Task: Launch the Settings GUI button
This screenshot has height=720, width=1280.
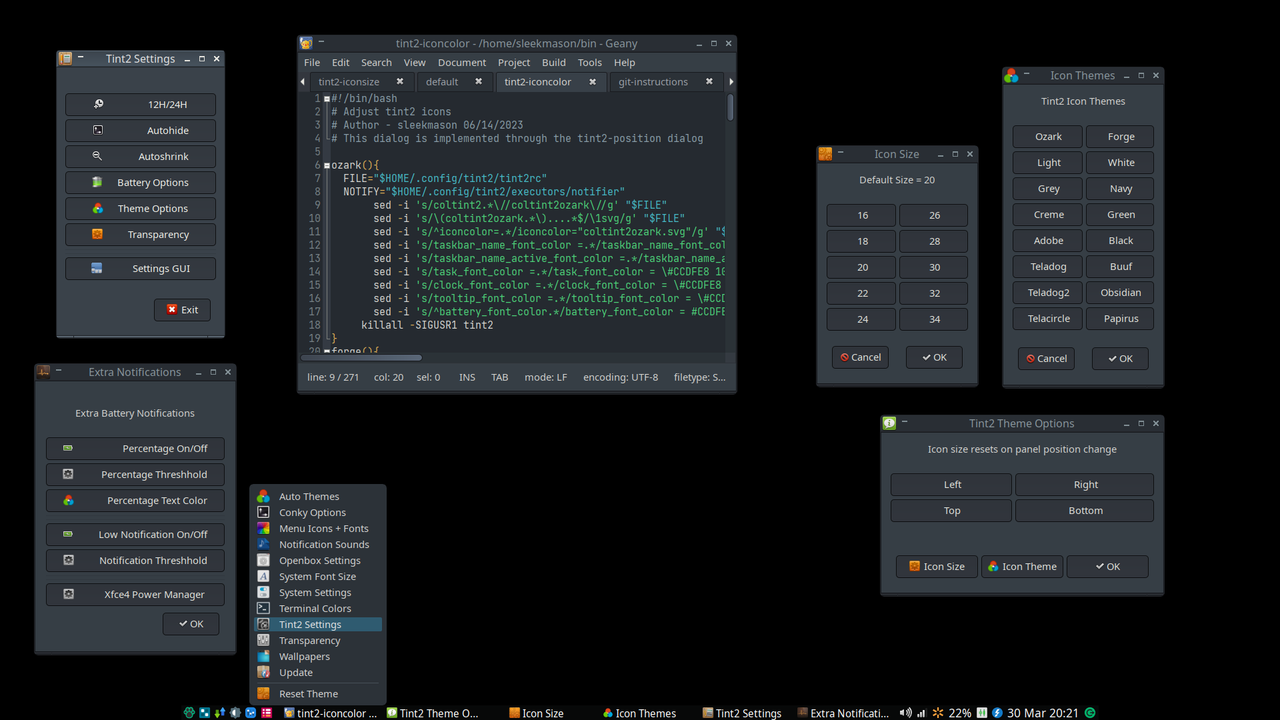Action: coord(140,268)
